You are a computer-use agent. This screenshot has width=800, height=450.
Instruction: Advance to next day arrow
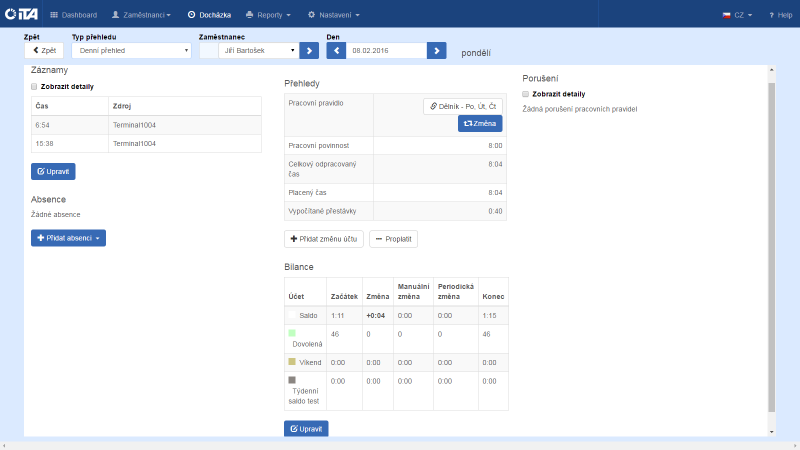pos(436,50)
